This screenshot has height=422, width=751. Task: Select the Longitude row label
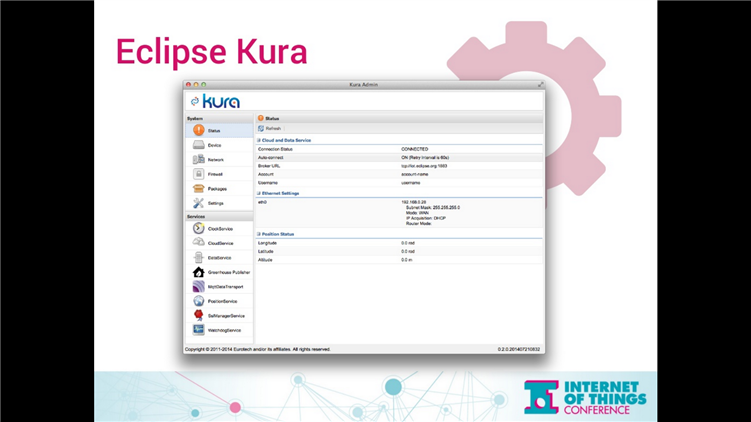tap(267, 243)
